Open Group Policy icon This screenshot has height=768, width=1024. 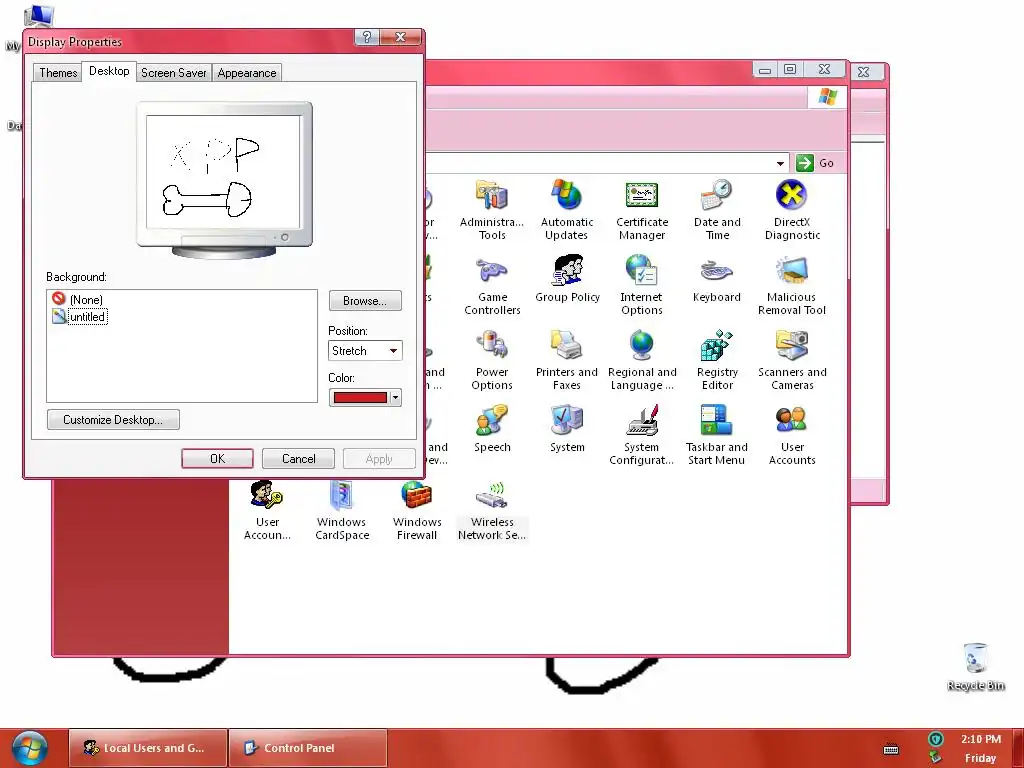pos(567,279)
